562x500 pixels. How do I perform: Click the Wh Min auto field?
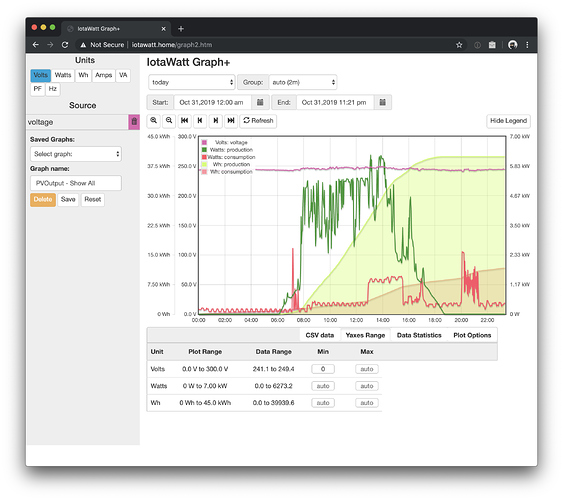pyautogui.click(x=323, y=403)
